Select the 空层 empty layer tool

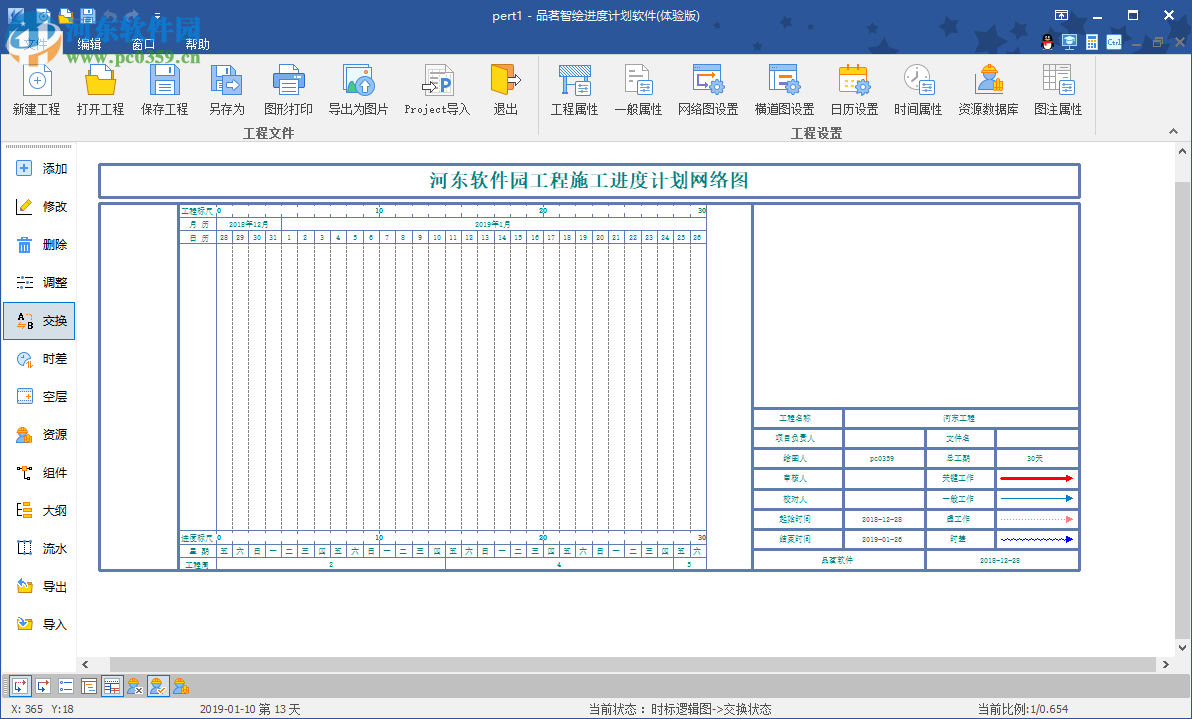(x=40, y=397)
